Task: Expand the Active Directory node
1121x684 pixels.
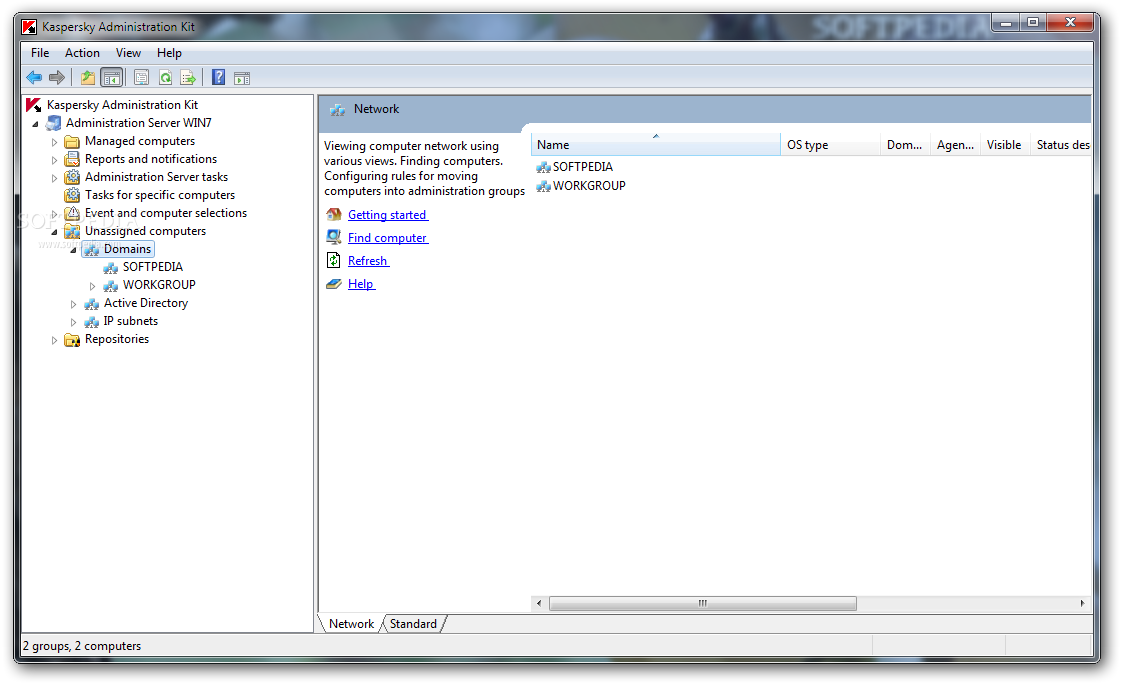Action: 73,304
